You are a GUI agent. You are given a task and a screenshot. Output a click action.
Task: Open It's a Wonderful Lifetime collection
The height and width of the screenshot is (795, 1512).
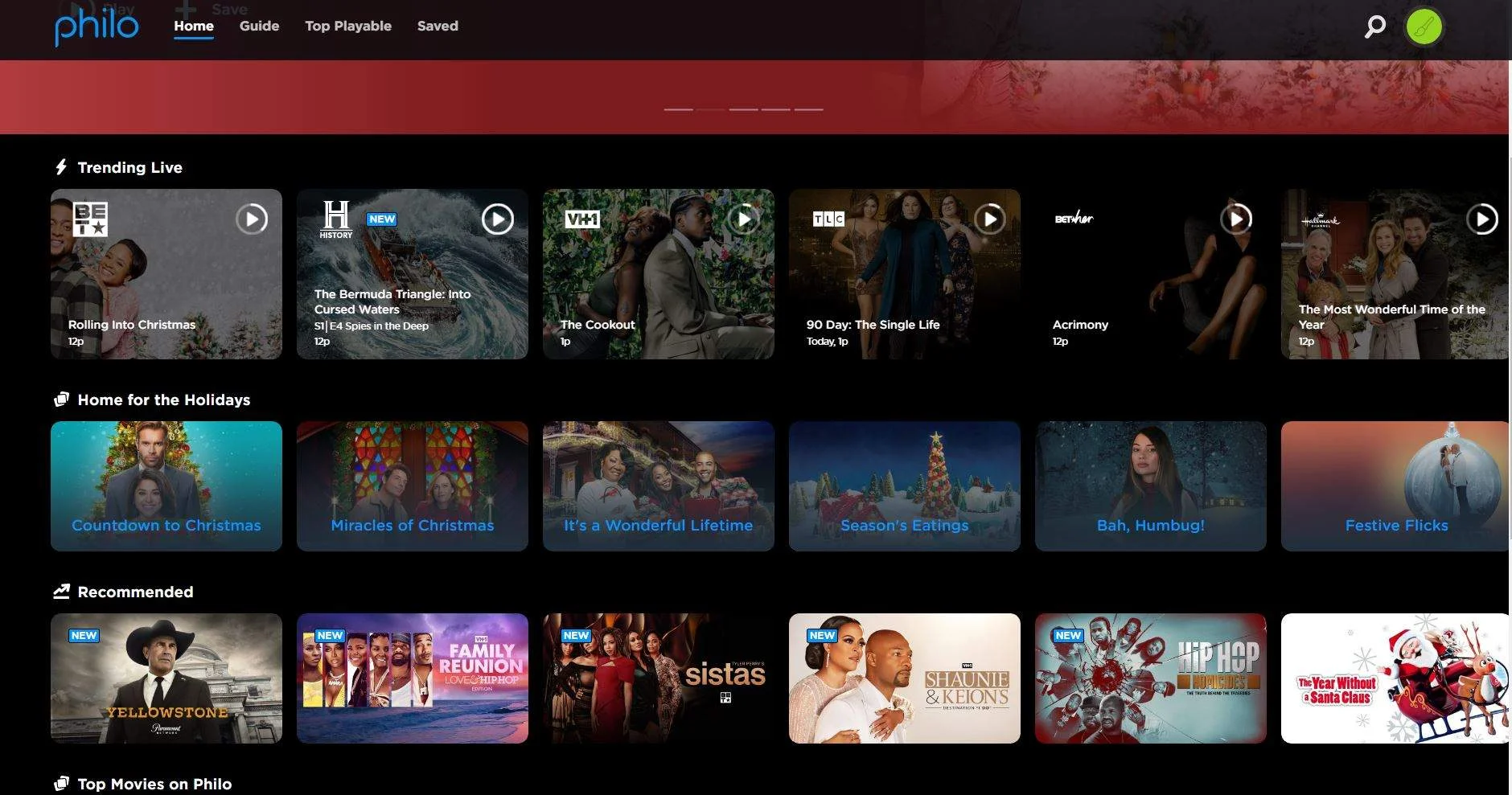659,486
